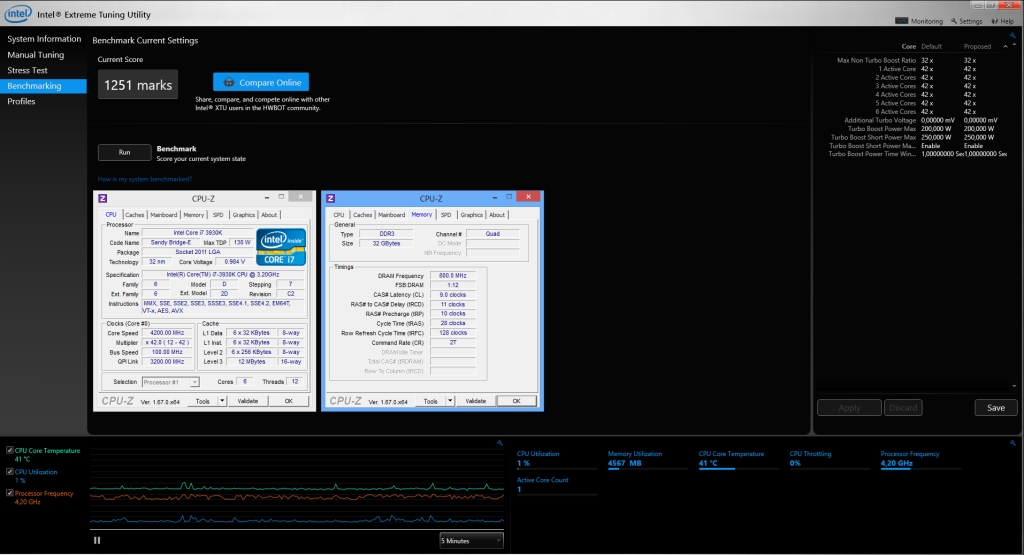Collapse the Core settings section chevron
This screenshot has width=1024, height=555.
click(x=1005, y=46)
